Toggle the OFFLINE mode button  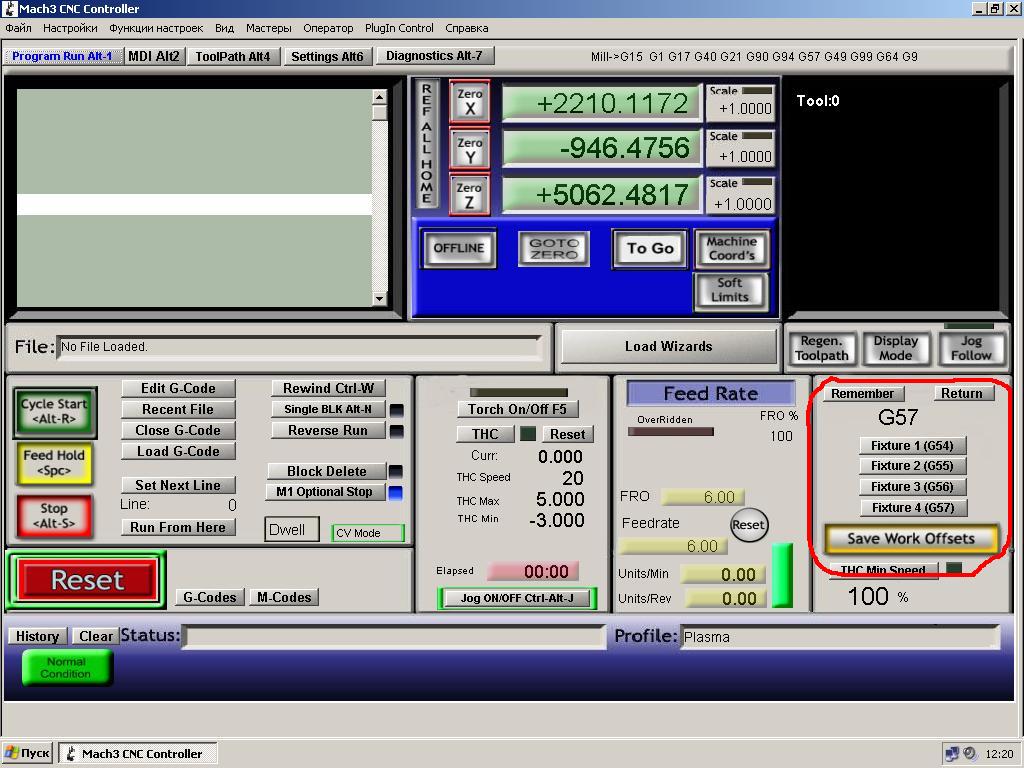click(x=458, y=248)
